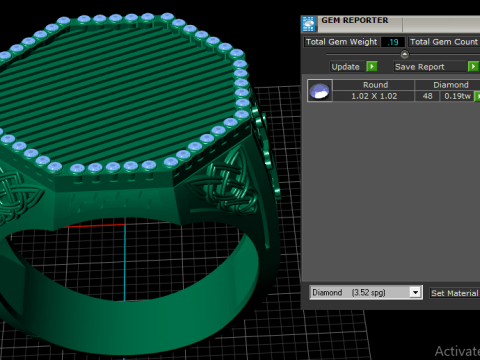Collapse panel with the divider arrow handle
The width and height of the screenshot is (480, 360).
click(404, 54)
